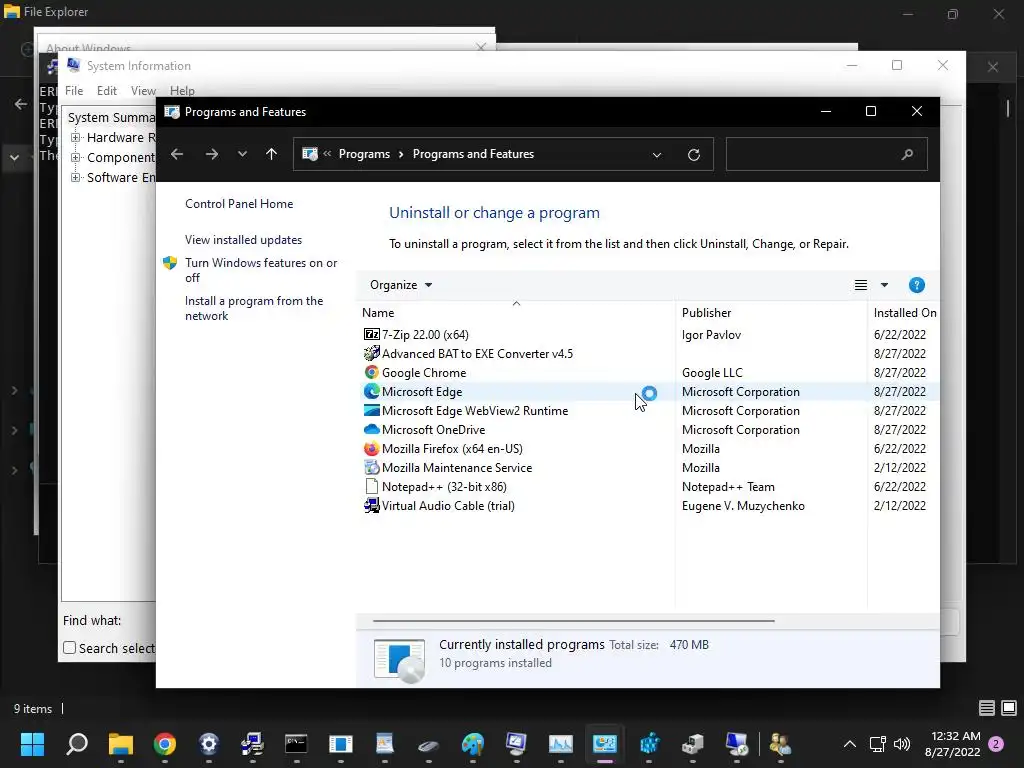Viewport: 1024px width, 768px height.
Task: Open Google Chrome from the taskbar
Action: 165,744
